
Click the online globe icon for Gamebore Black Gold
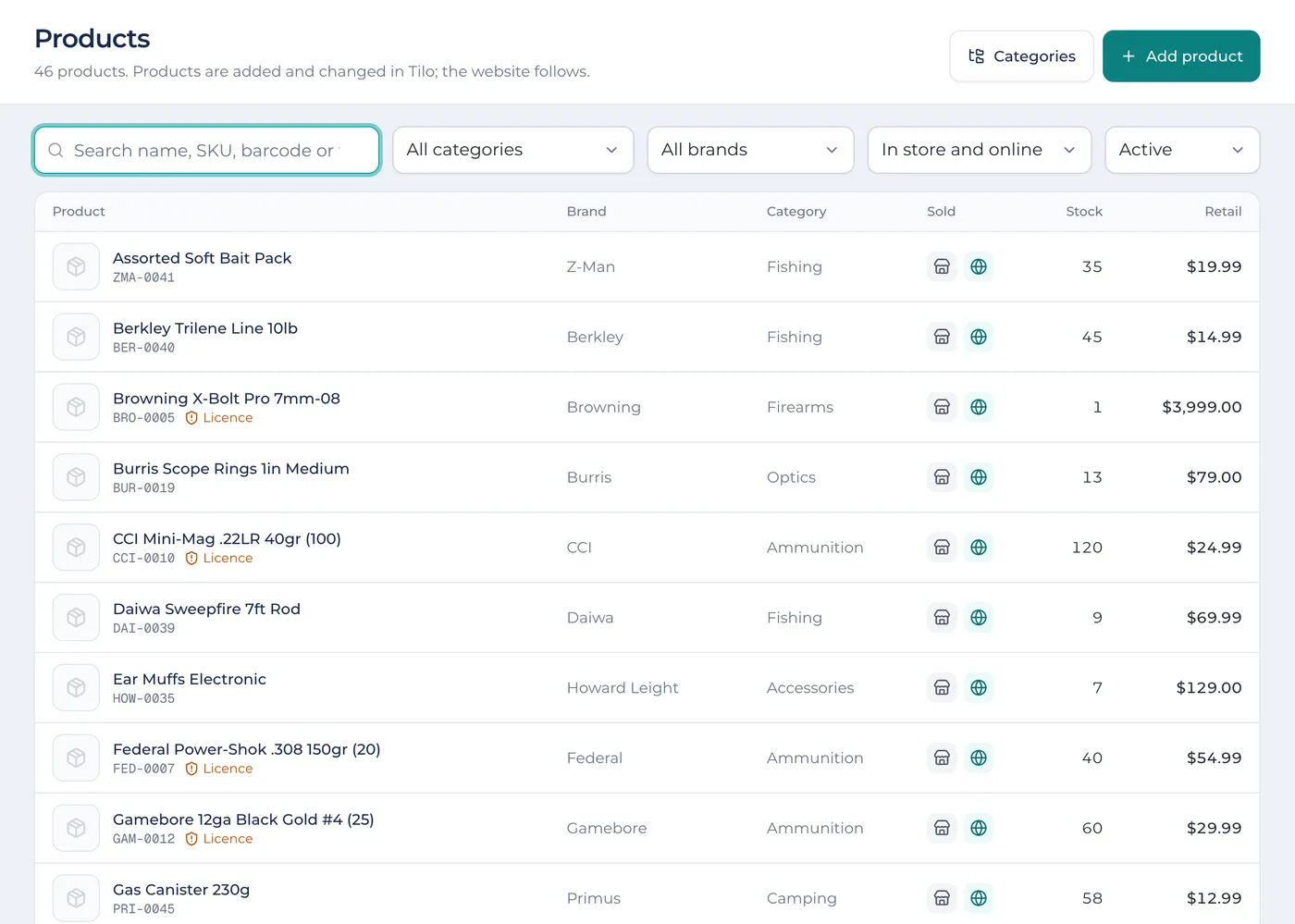[979, 828]
